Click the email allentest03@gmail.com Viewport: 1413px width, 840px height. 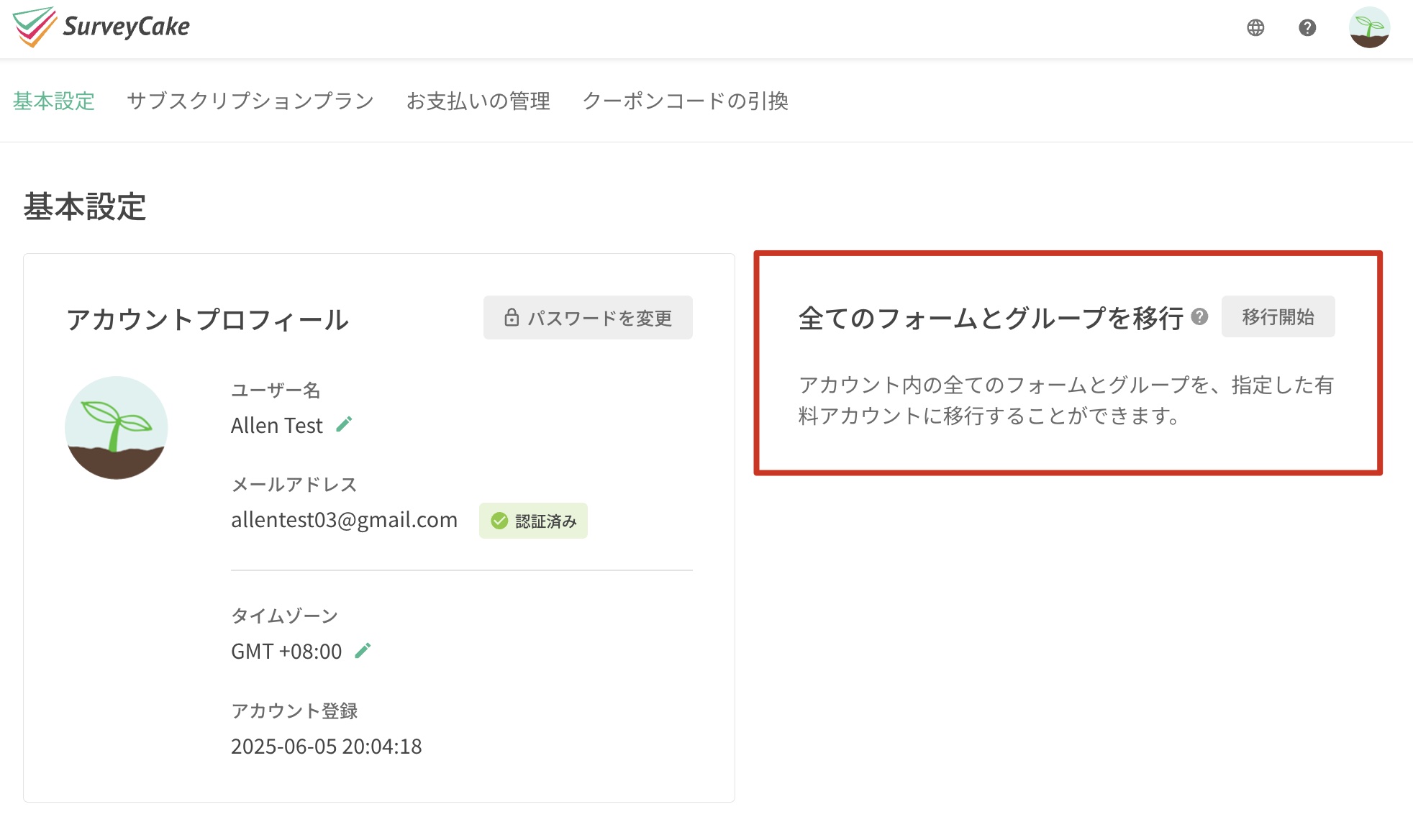coord(344,519)
